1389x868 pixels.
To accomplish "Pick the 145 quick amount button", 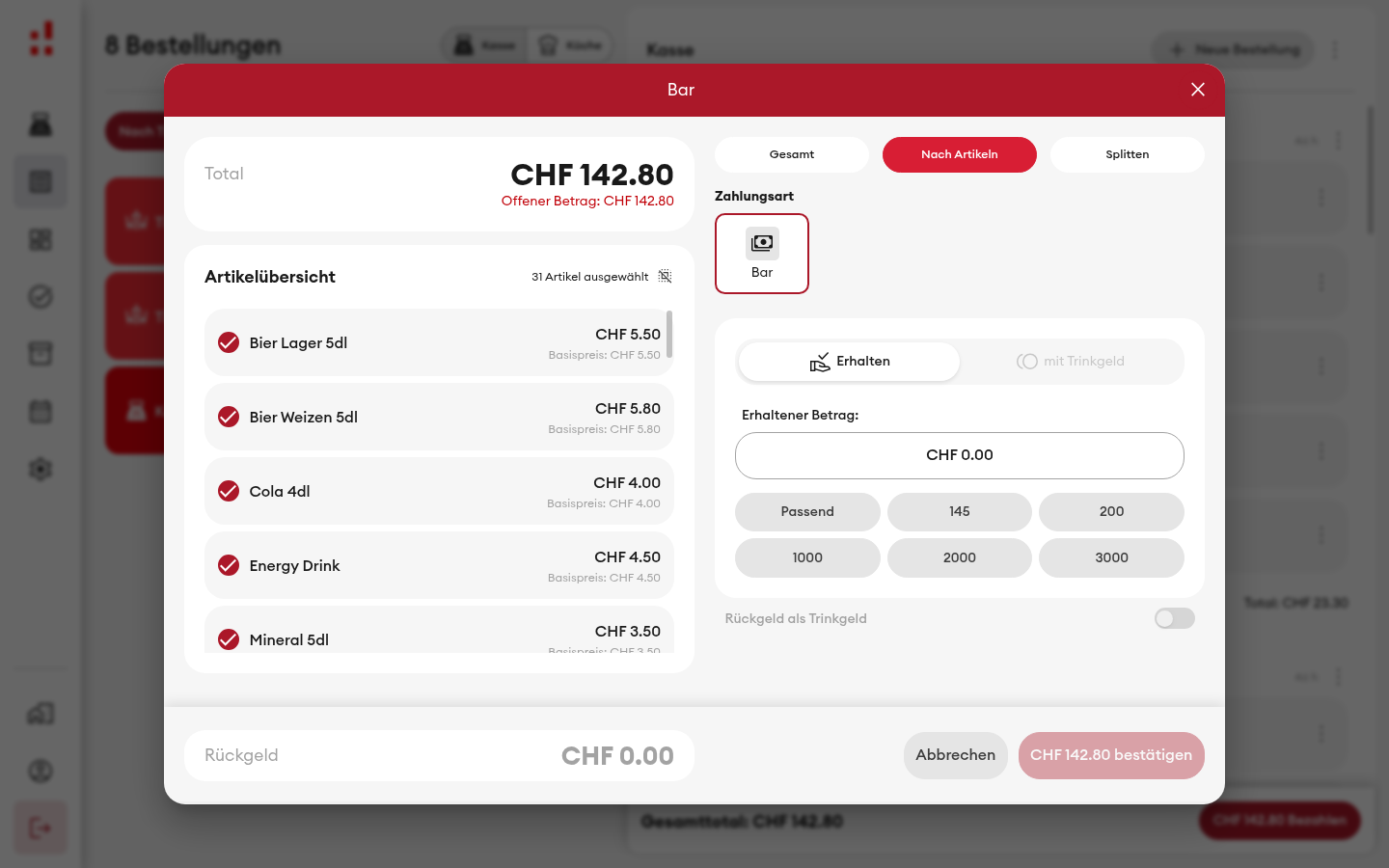I will pyautogui.click(x=960, y=512).
